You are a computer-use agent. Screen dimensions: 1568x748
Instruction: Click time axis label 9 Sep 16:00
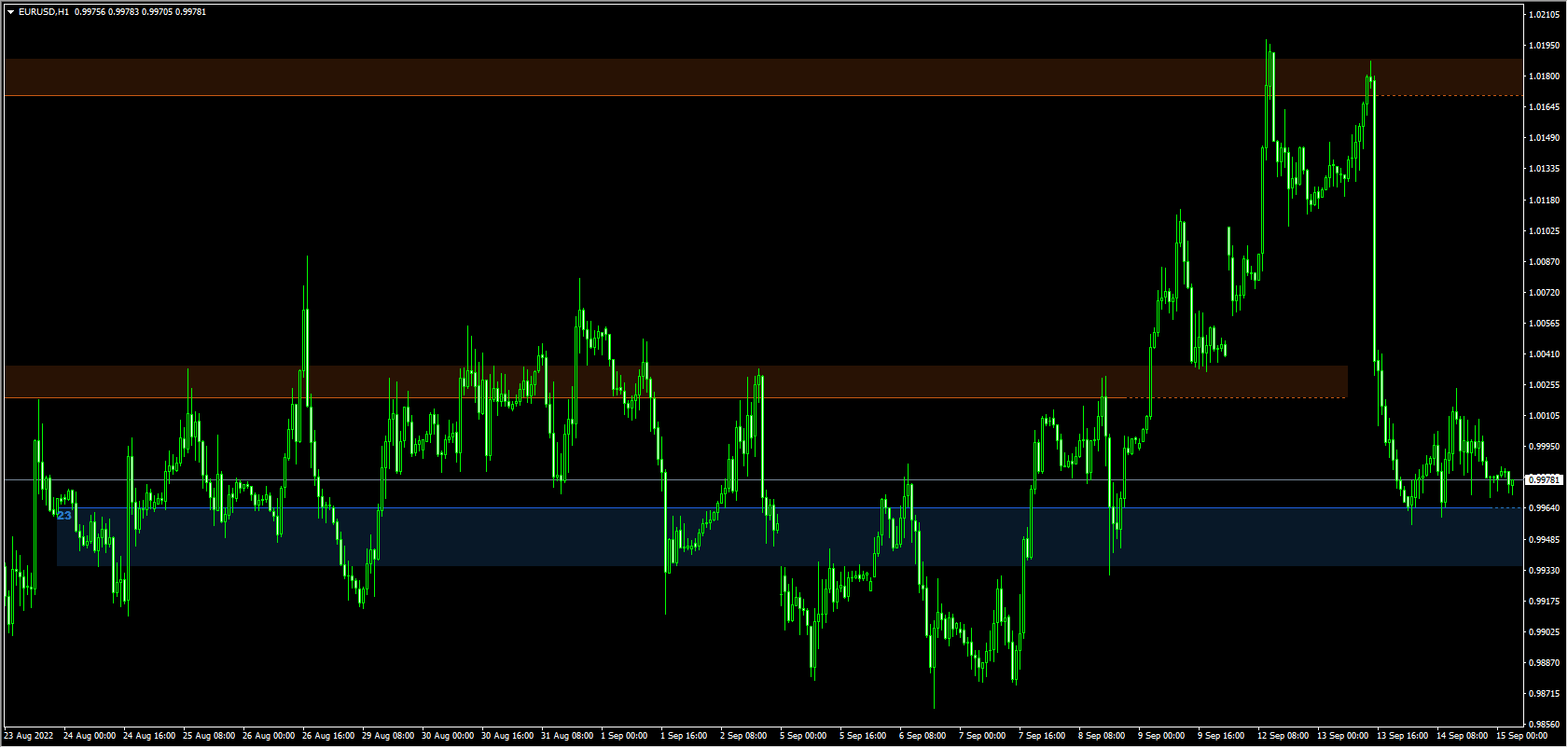coord(1221,736)
